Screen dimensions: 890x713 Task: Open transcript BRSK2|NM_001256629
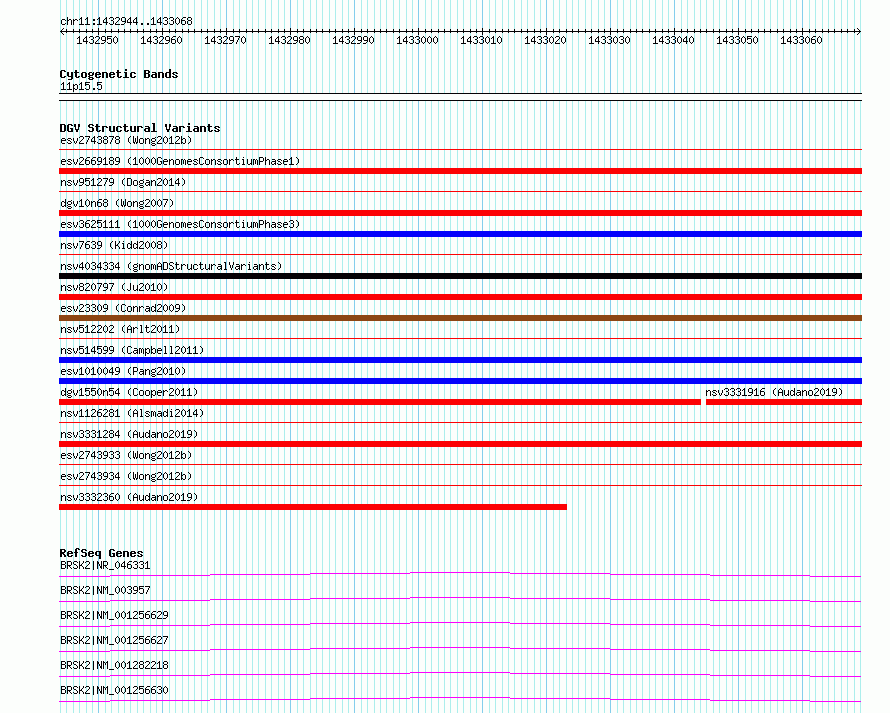pos(114,615)
